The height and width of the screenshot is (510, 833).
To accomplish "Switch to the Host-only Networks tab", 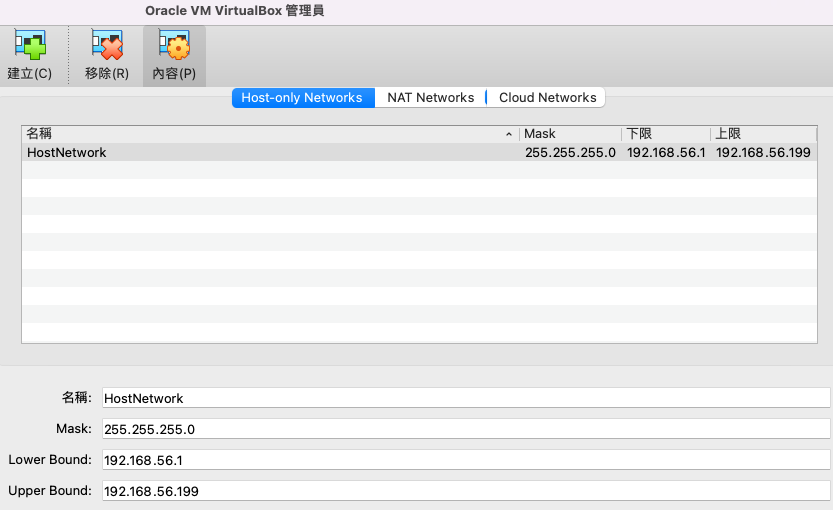I will click(x=302, y=97).
